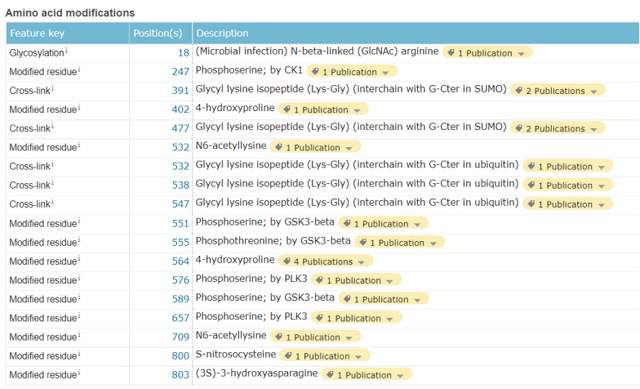This screenshot has height=389, width=640.
Task: Open position link 18
Action: click(184, 53)
